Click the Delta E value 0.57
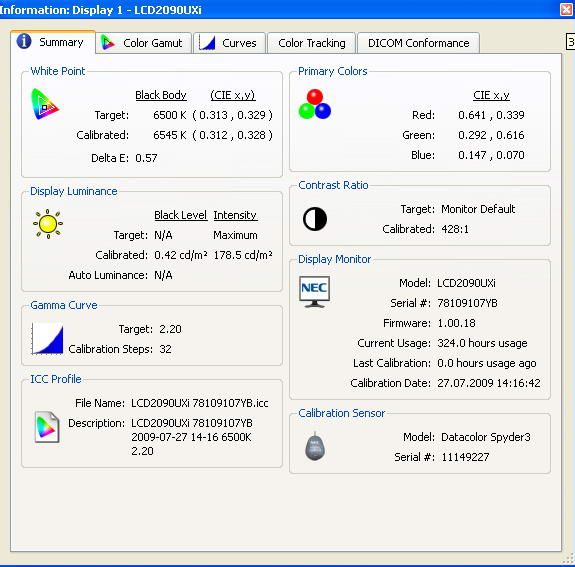575x567 pixels. [x=146, y=158]
